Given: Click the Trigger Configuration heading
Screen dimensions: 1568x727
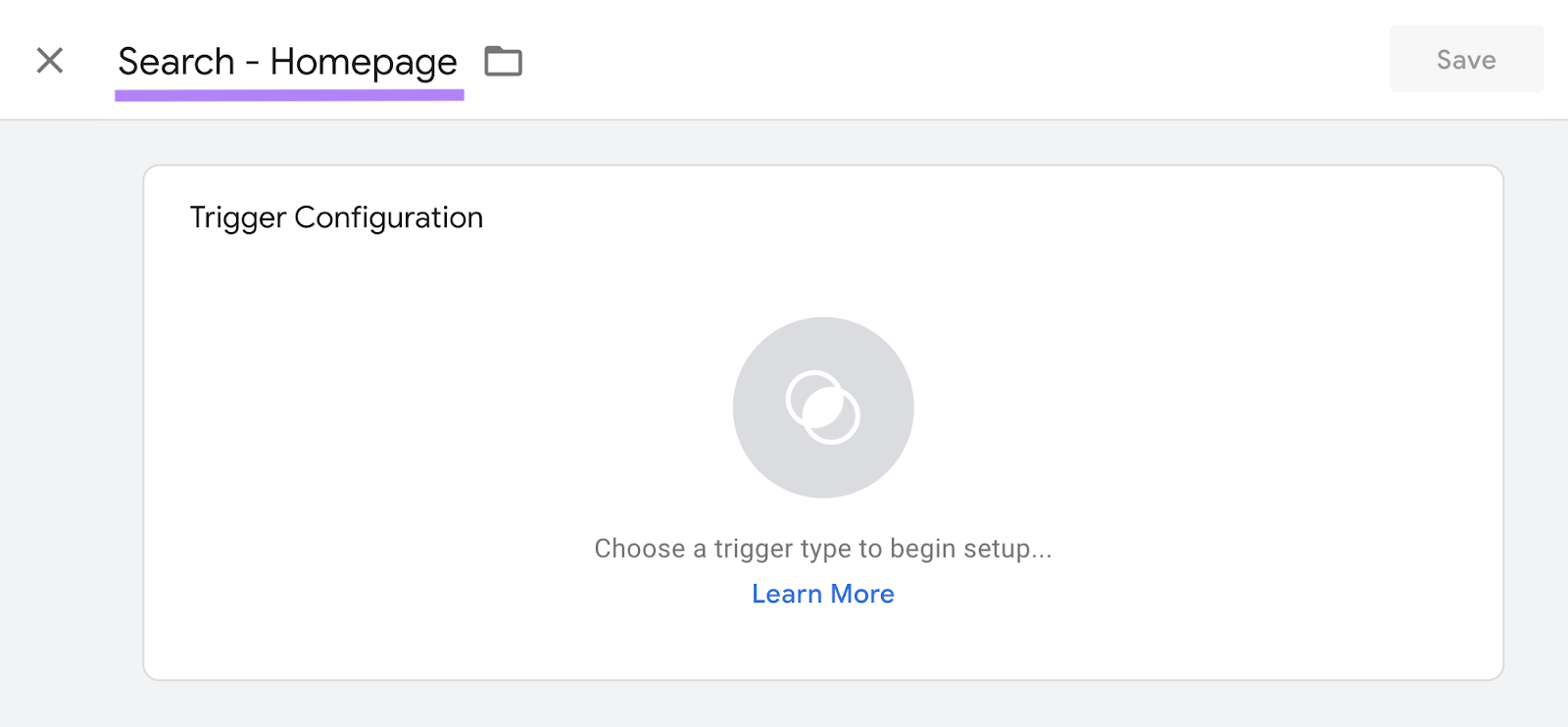Looking at the screenshot, I should click(x=336, y=218).
